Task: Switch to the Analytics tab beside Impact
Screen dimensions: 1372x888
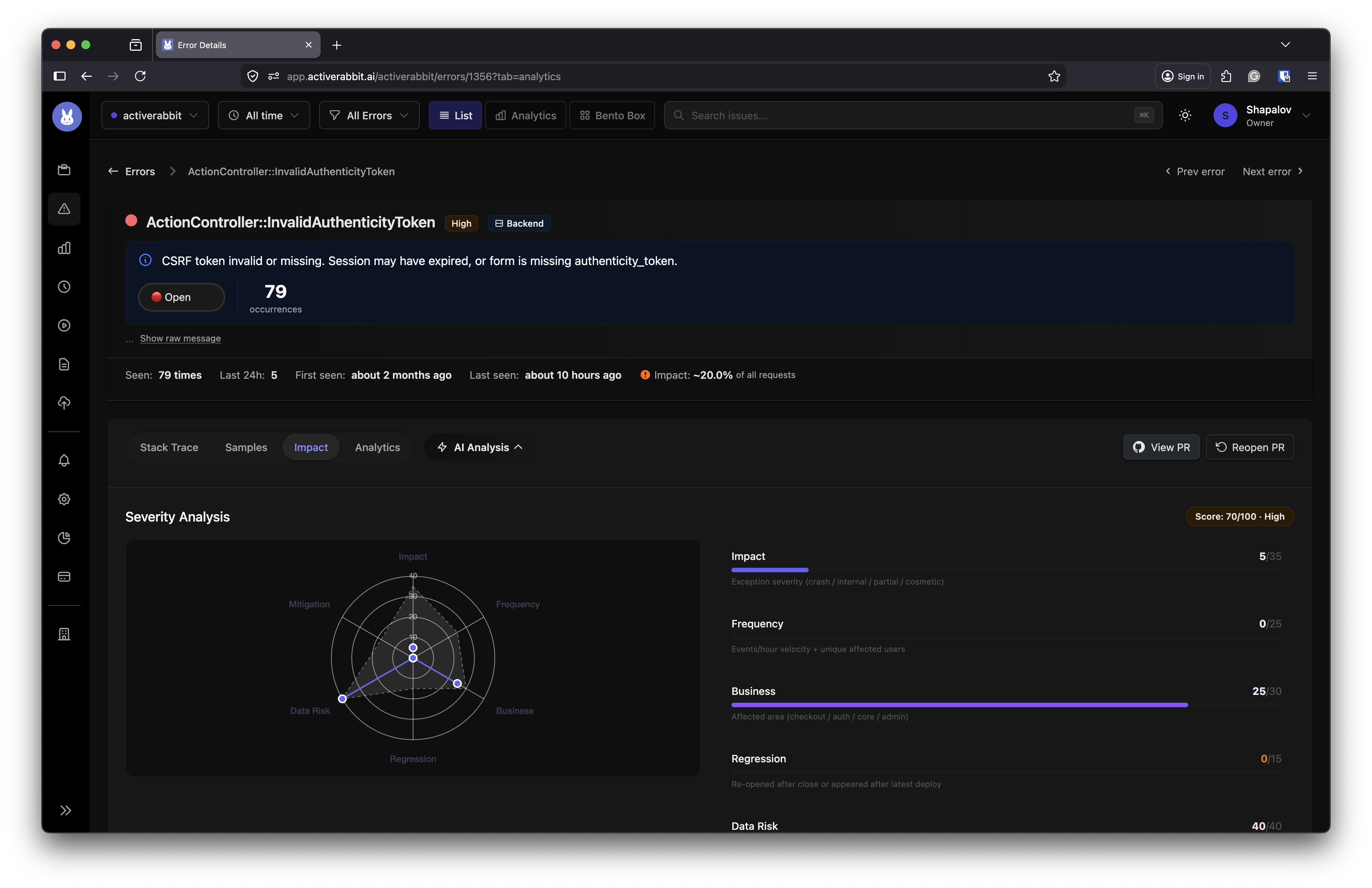Action: pyautogui.click(x=377, y=447)
